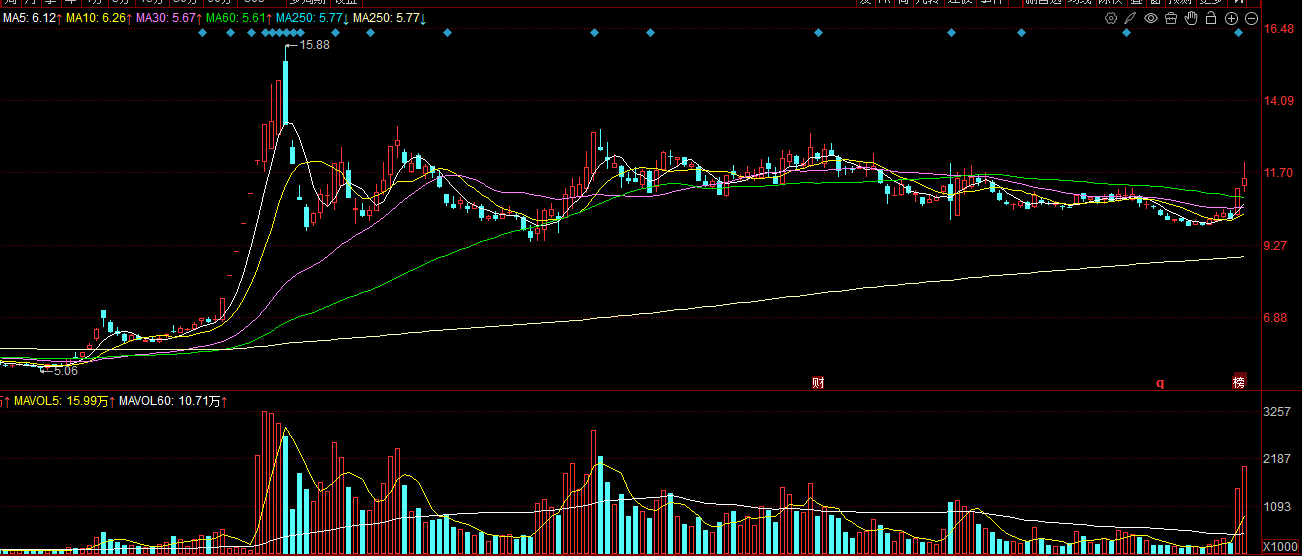Open the toolbox briefcase icon
1302x556 pixels.
[x=1171, y=18]
